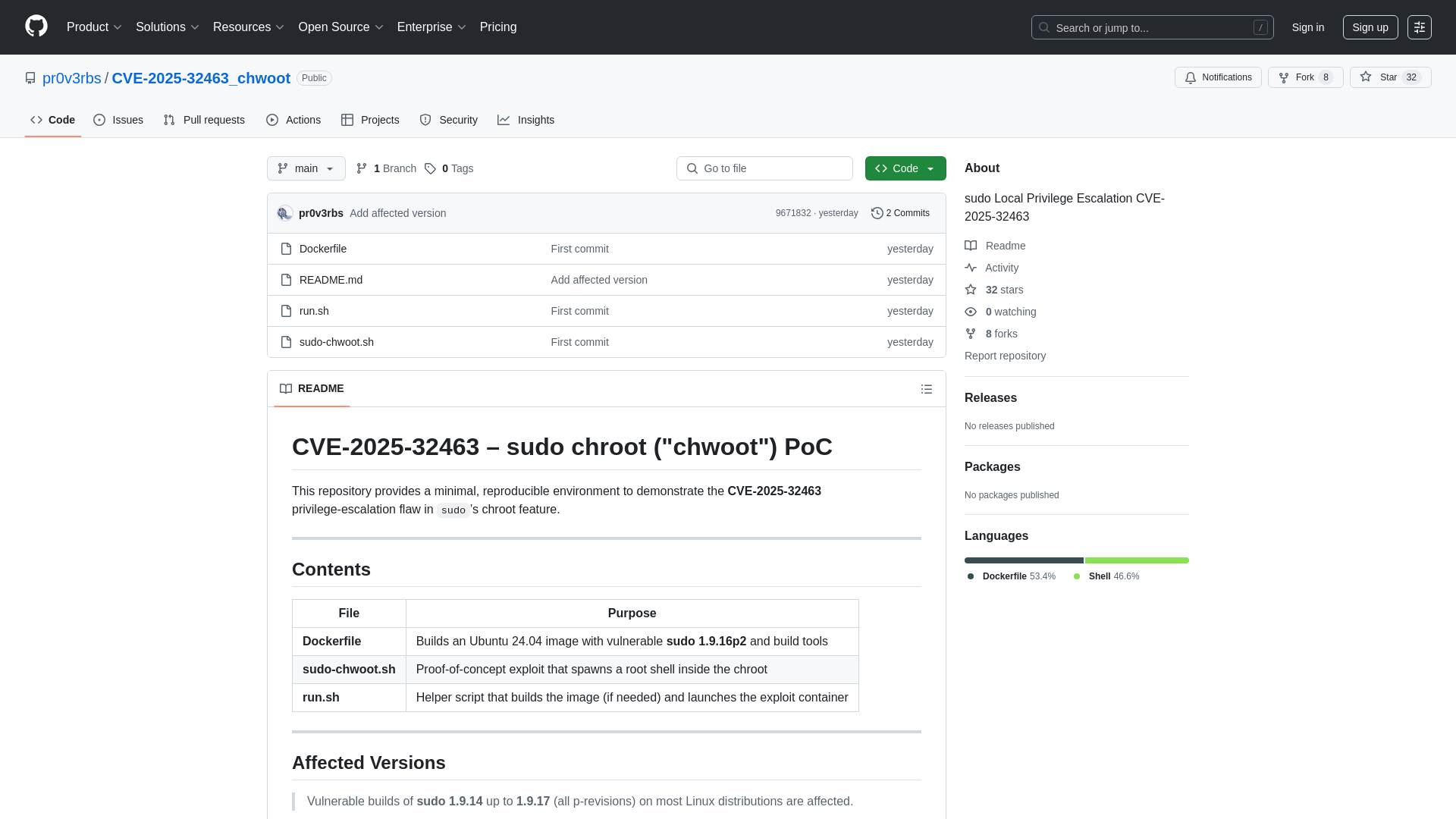Open the Dockerfile 53.4% language link
This screenshot has height=819, width=1456.
[1011, 576]
